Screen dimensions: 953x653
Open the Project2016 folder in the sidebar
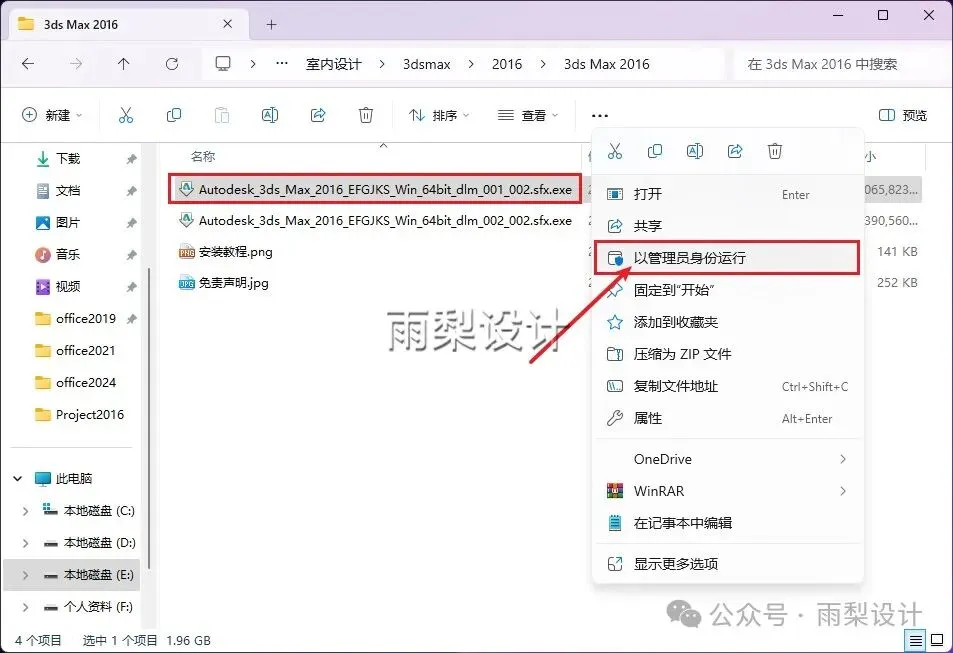point(80,415)
